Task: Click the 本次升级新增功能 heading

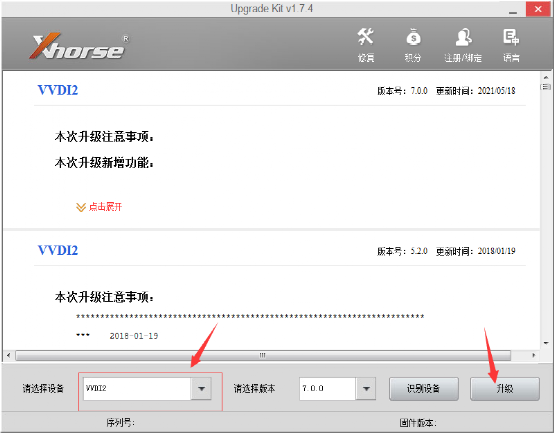Action: pos(104,163)
